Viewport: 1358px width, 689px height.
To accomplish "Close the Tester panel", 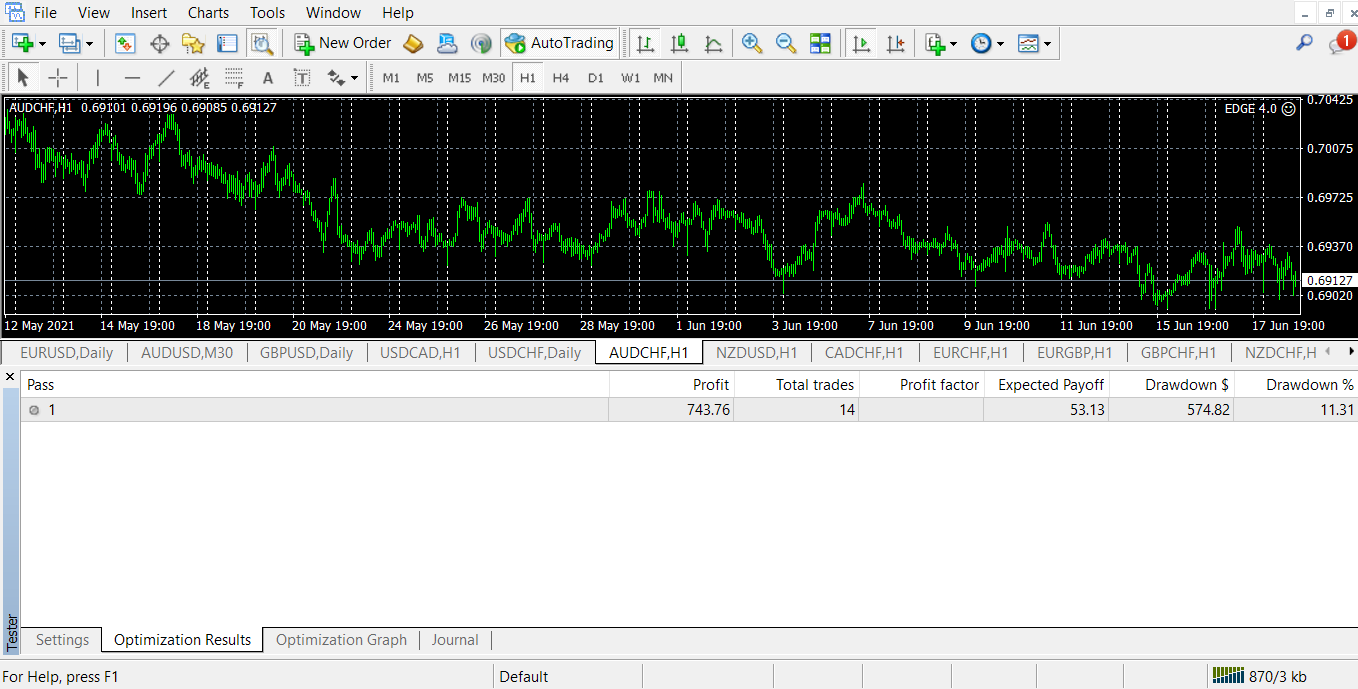I will click(x=10, y=377).
